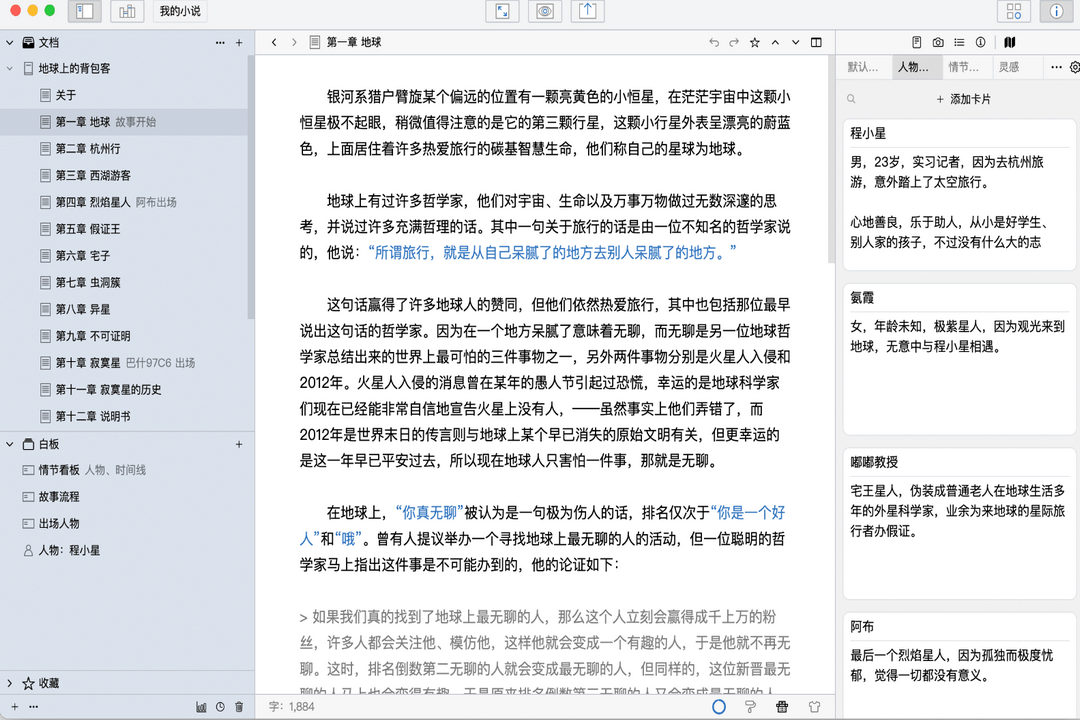Click the list view icon in the cards panel

pos(958,43)
